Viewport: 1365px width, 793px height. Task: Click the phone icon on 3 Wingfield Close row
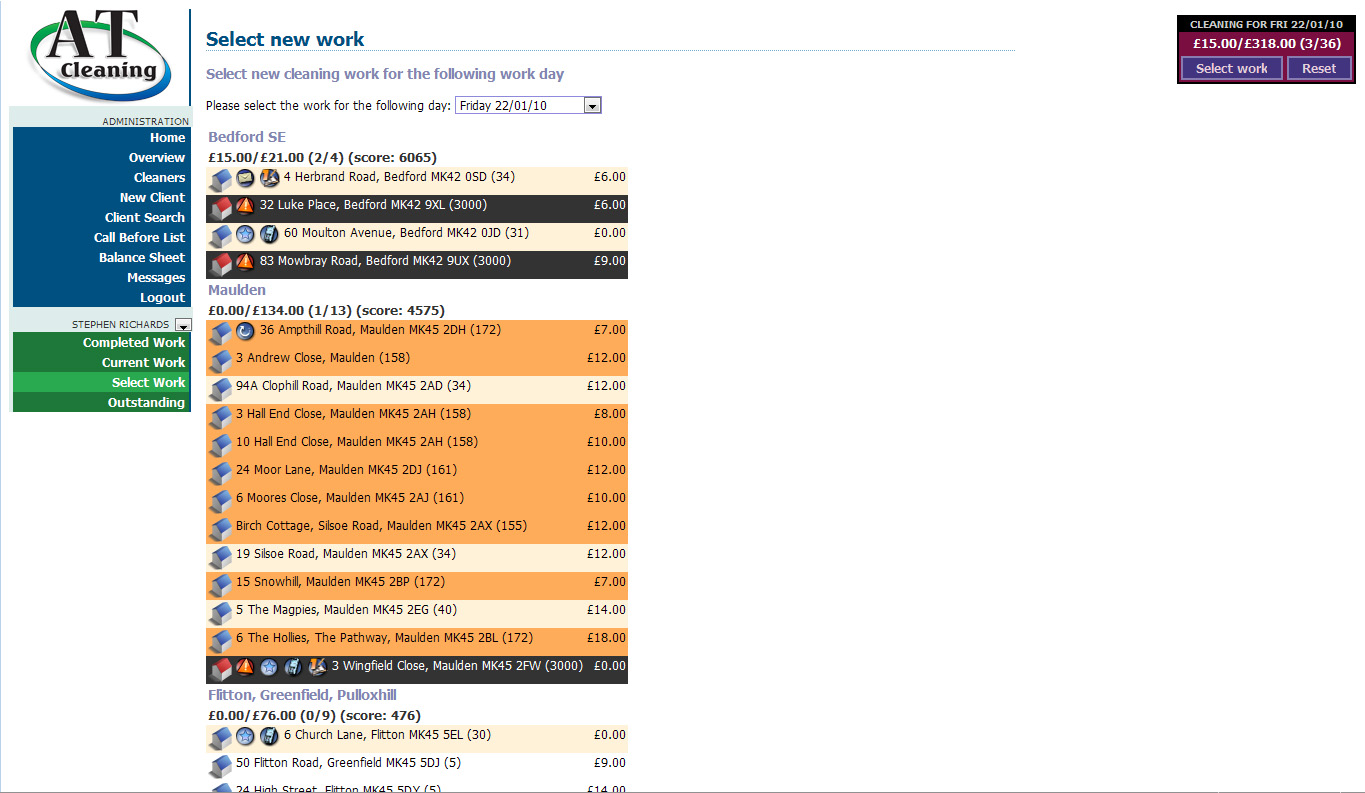[293, 667]
